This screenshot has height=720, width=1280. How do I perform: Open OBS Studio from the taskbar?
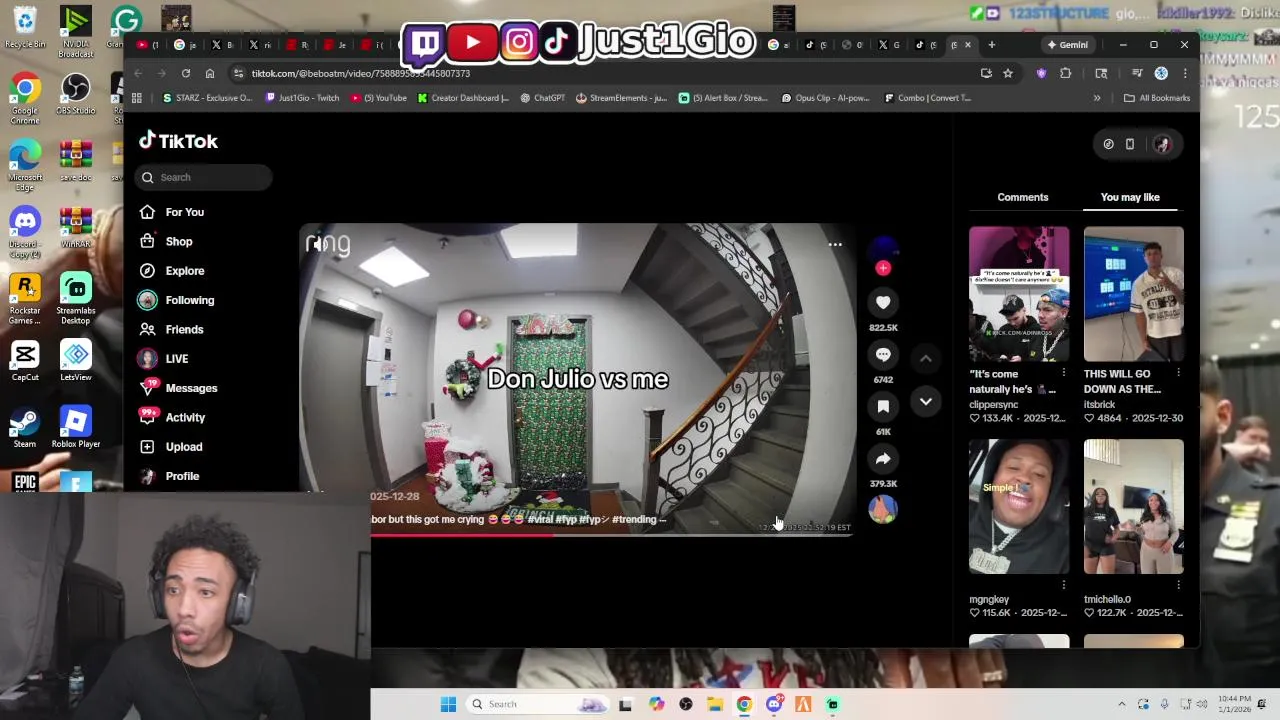686,704
